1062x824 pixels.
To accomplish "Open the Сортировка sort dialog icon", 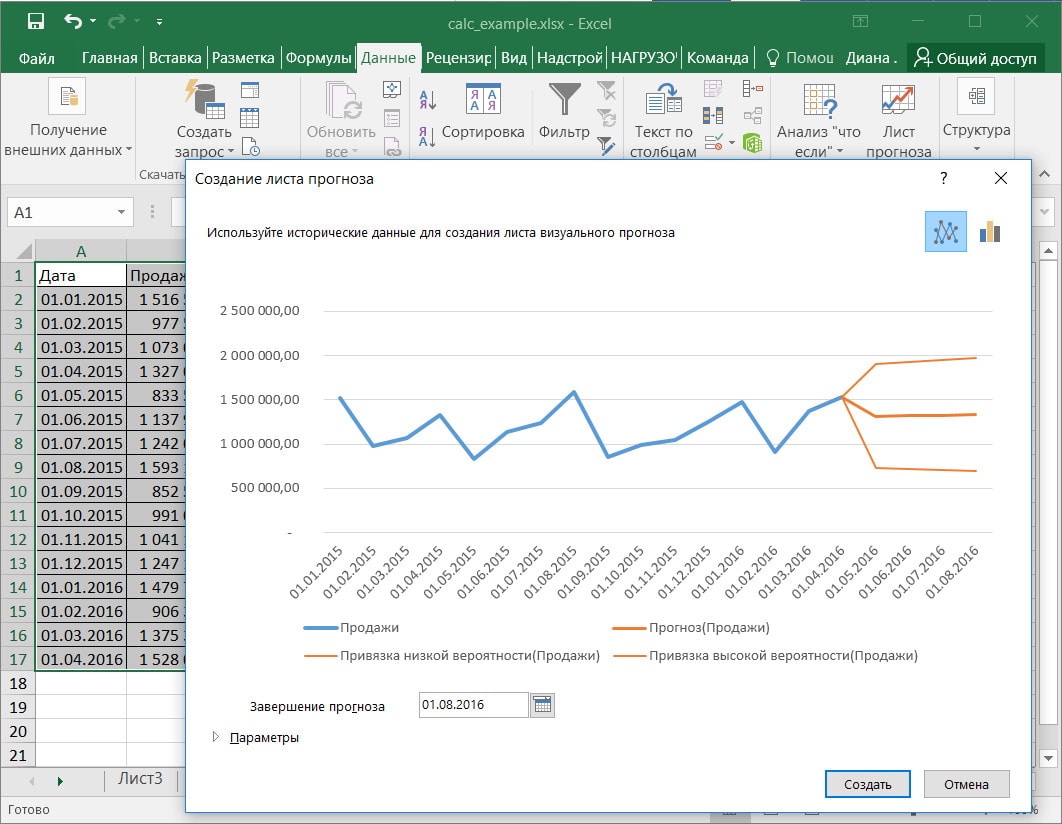I will pyautogui.click(x=483, y=100).
